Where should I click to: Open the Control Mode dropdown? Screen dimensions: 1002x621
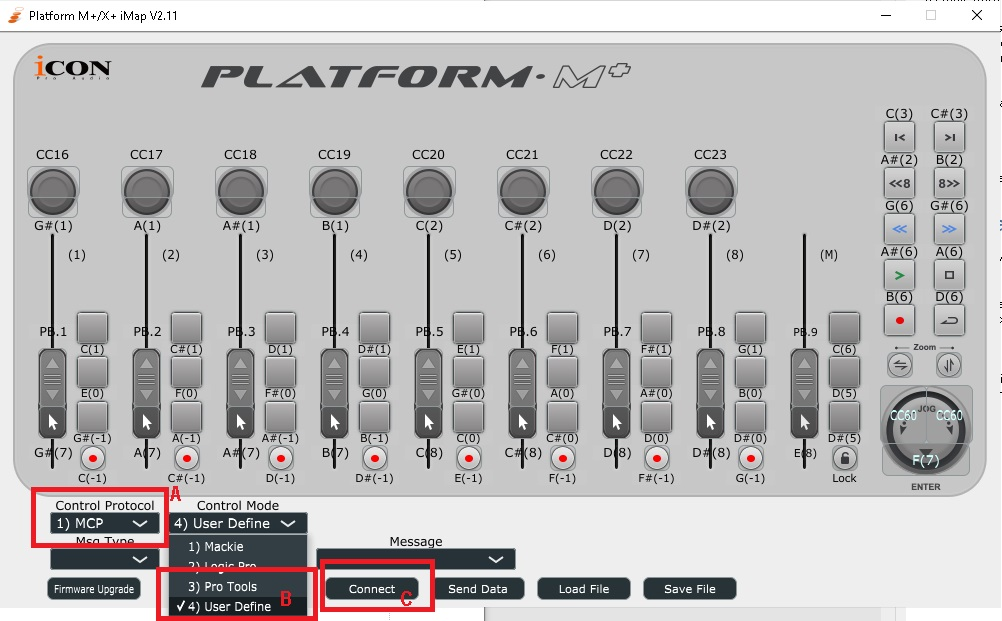pyautogui.click(x=238, y=523)
